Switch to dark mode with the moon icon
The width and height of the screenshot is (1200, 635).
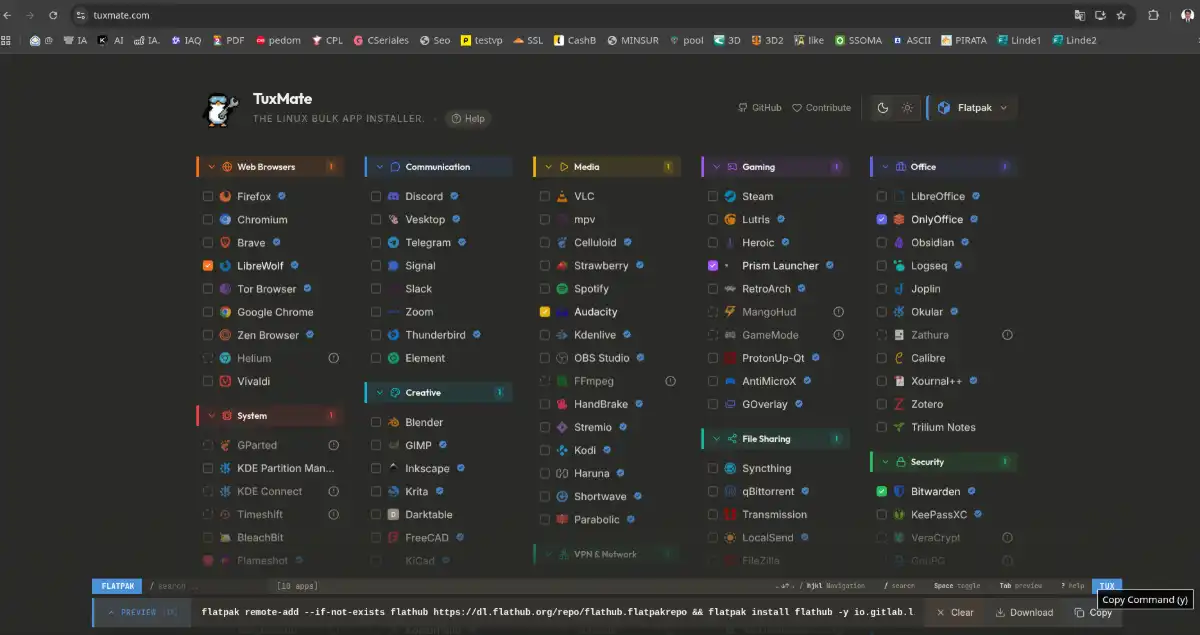(883, 108)
